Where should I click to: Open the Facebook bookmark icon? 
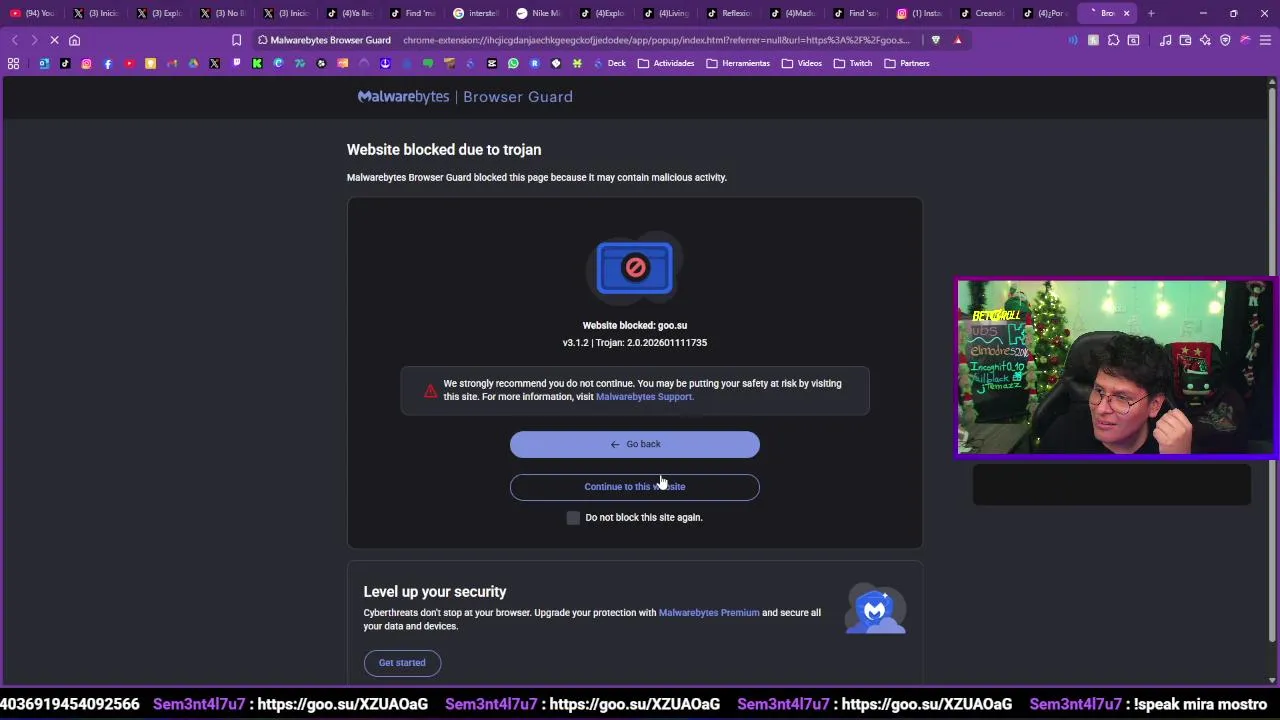108,63
